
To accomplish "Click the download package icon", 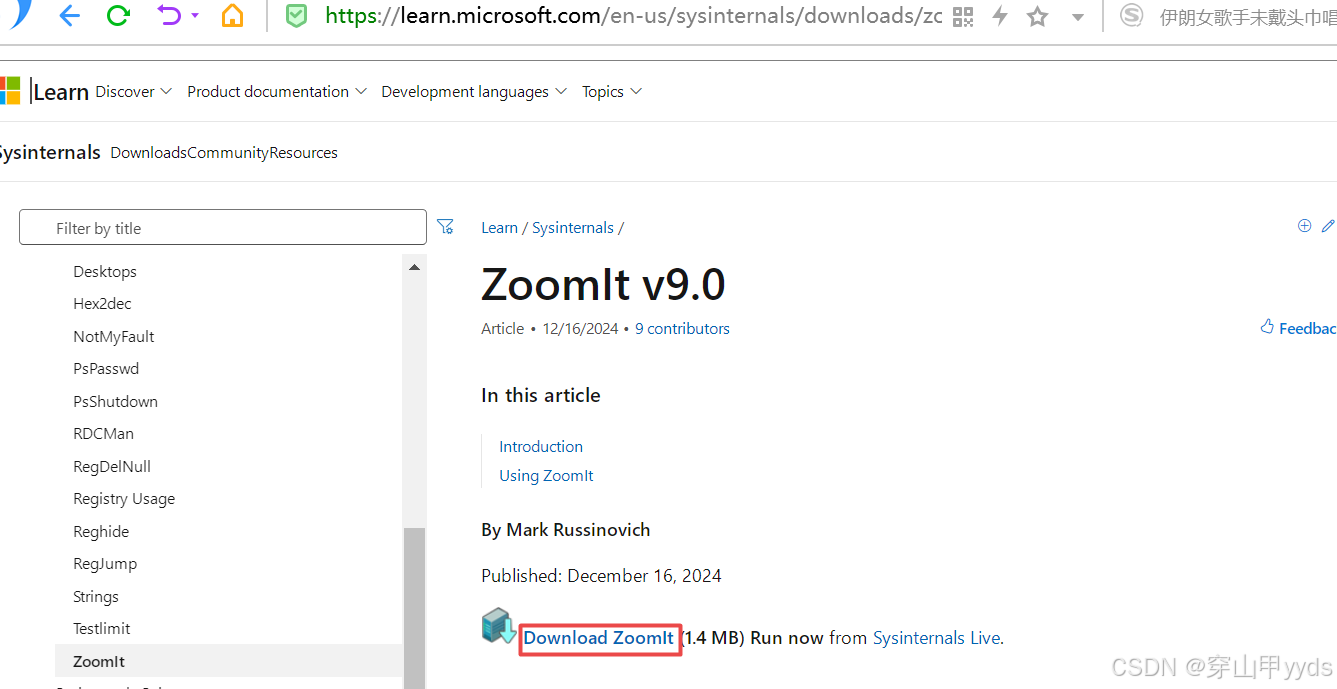I will [498, 626].
